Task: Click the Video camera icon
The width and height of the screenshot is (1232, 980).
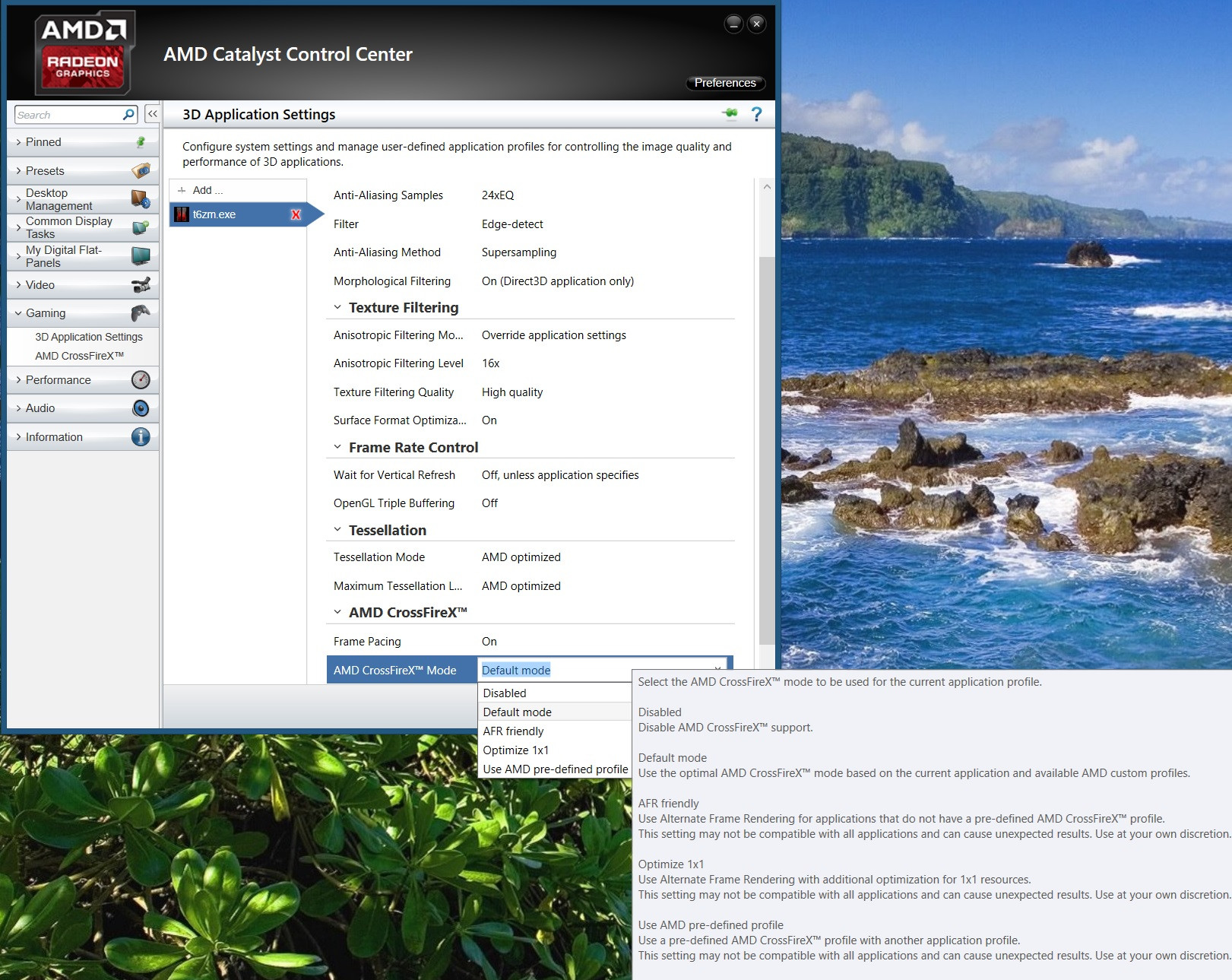Action: pos(141,285)
